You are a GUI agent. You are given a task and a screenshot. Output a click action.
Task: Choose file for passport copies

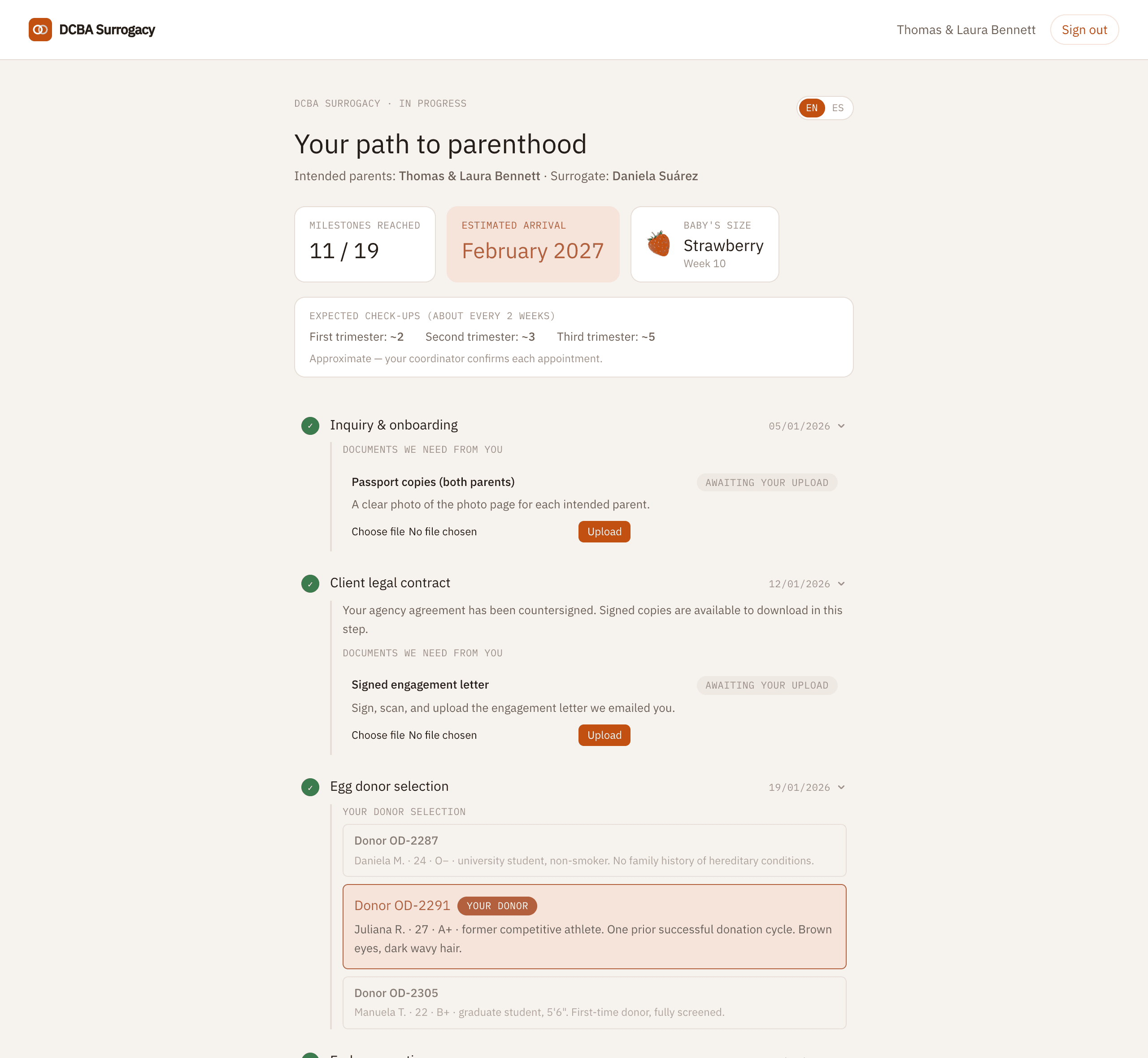click(378, 532)
